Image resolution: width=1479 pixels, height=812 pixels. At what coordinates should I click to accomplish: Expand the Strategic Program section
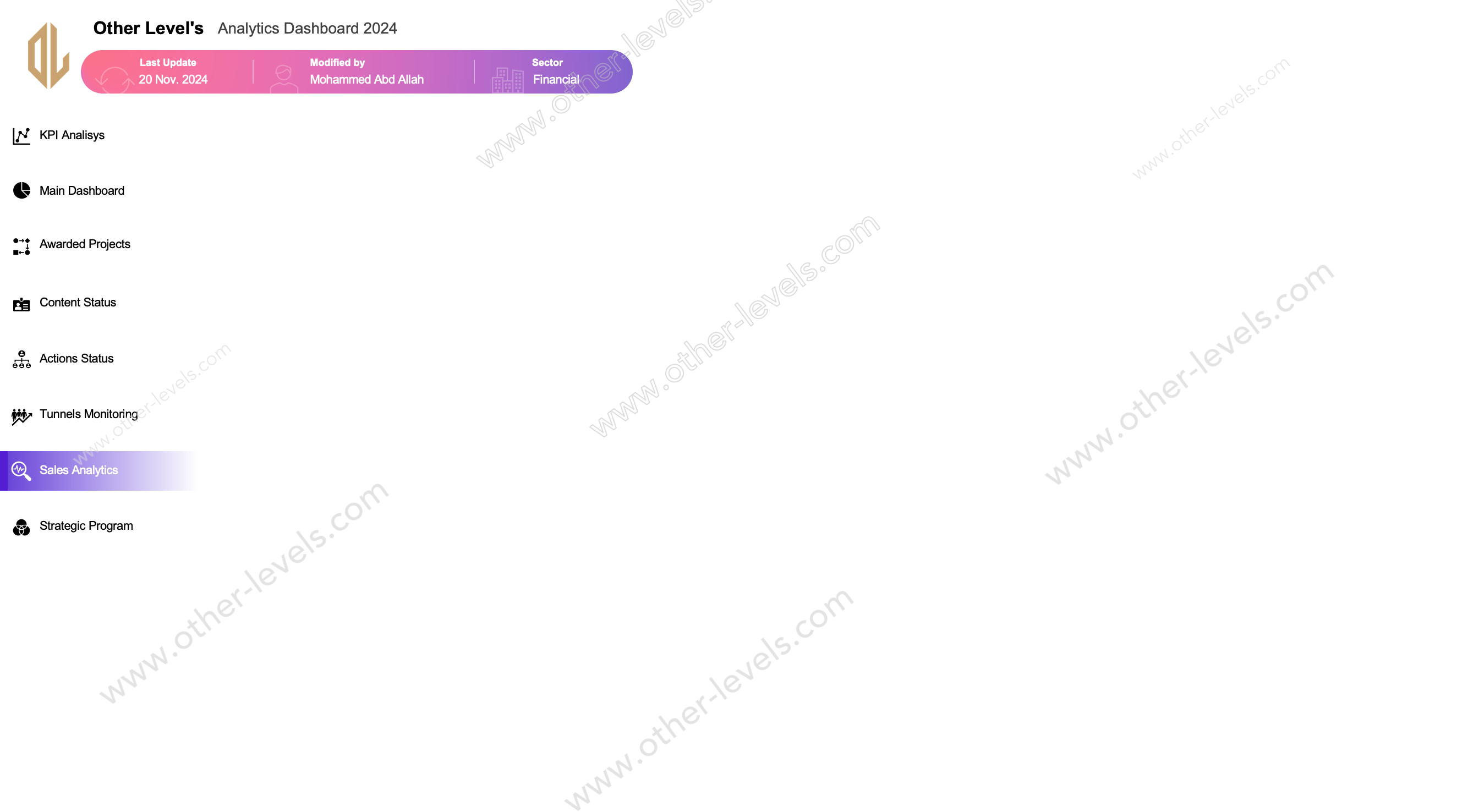coord(85,525)
